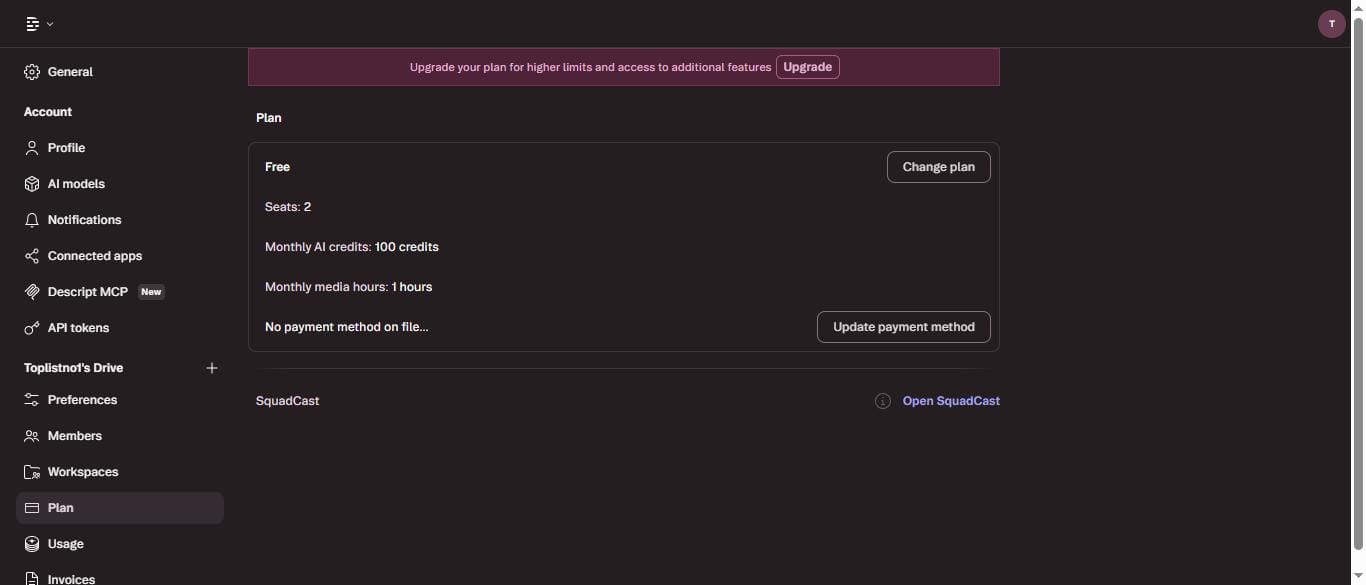Click Monthly media hours: 1 hours

(348, 287)
